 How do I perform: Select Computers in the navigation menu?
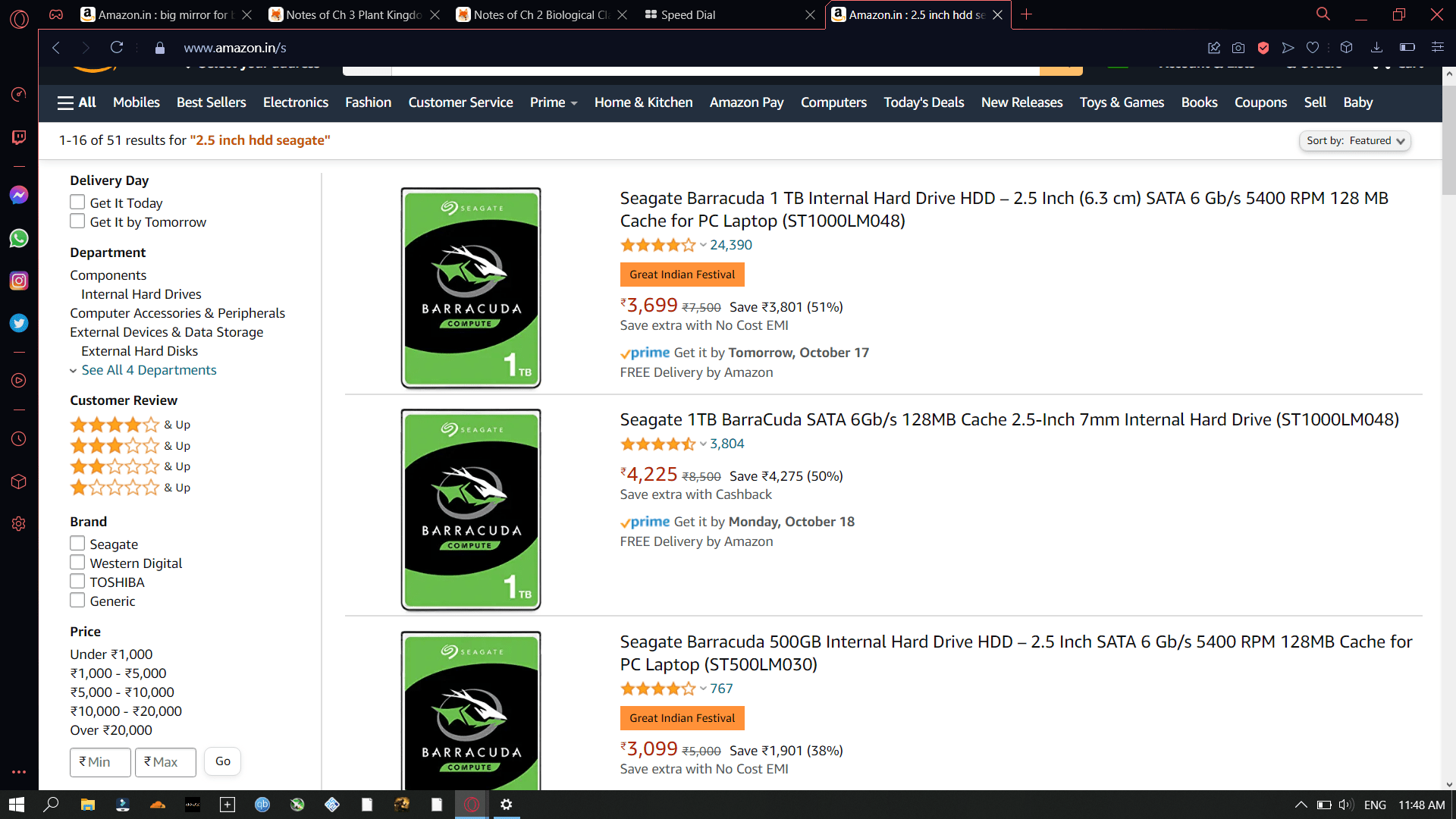[833, 102]
